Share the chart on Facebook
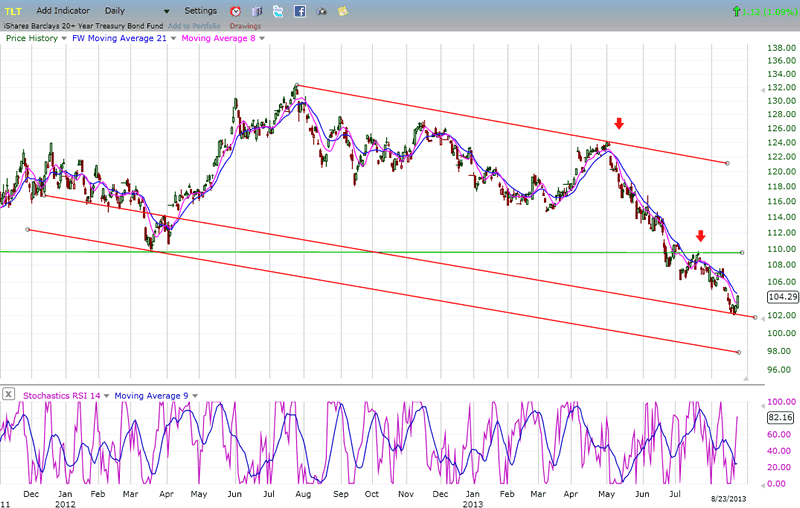This screenshot has width=800, height=508. coord(300,11)
